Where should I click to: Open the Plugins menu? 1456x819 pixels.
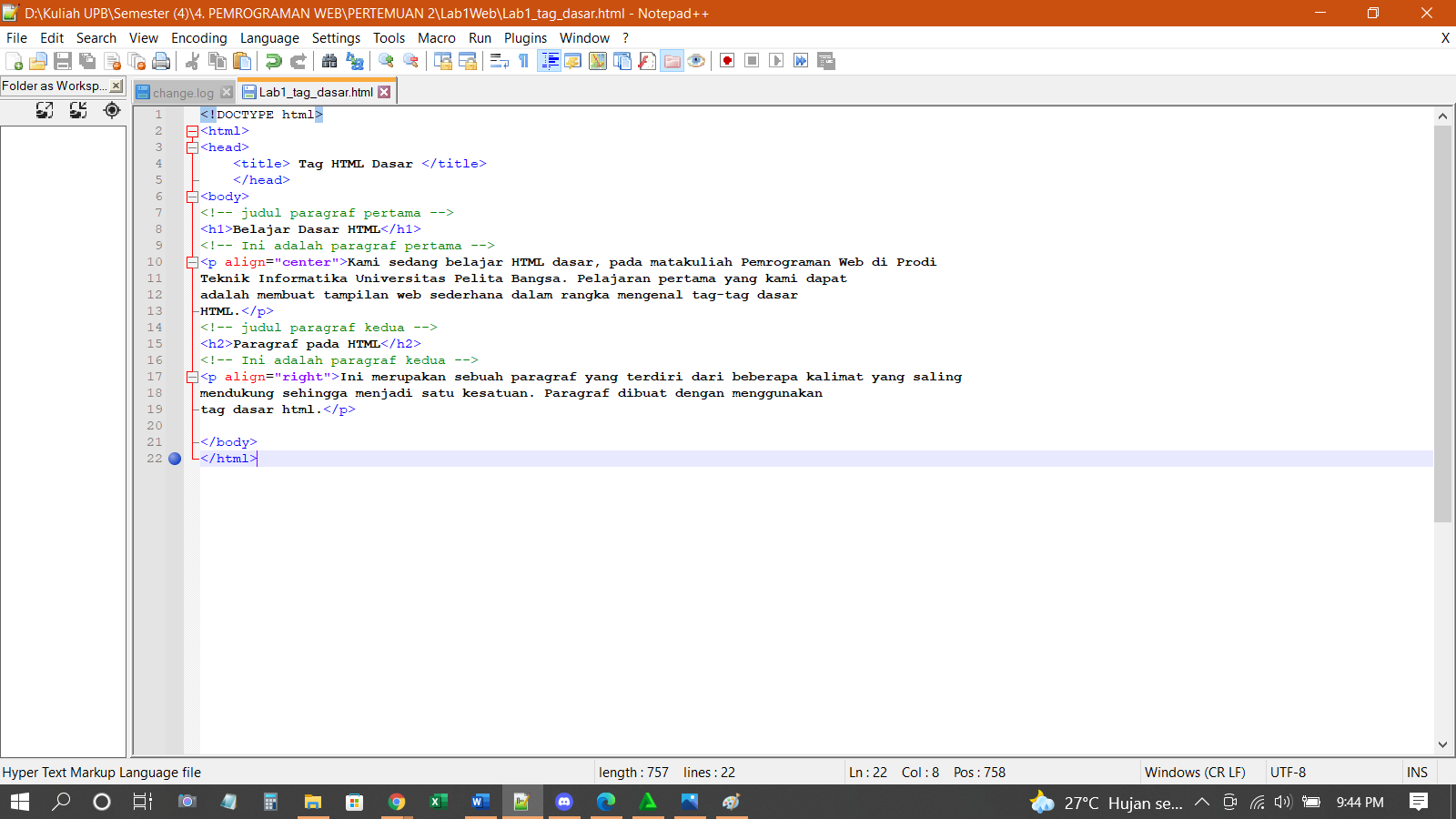pos(525,38)
